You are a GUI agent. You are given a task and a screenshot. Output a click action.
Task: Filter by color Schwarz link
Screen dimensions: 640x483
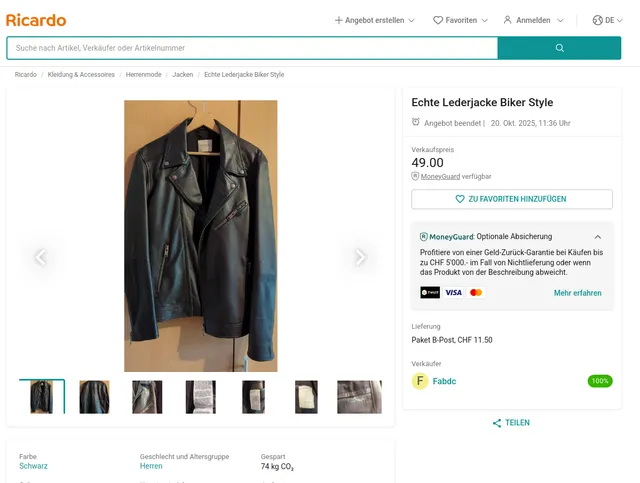33,466
